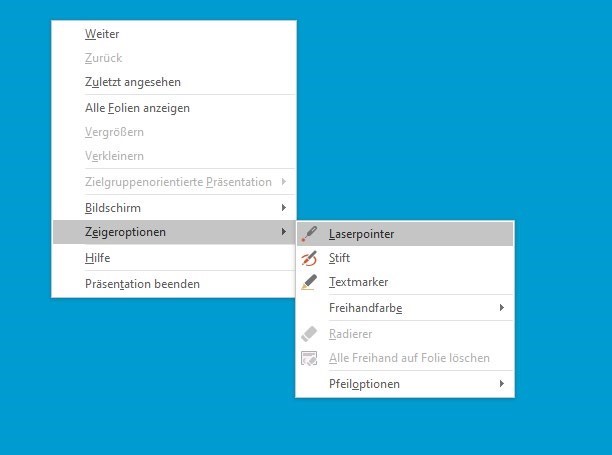Image resolution: width=612 pixels, height=455 pixels.
Task: Open Alle Folien anzeigen
Action: pos(137,107)
